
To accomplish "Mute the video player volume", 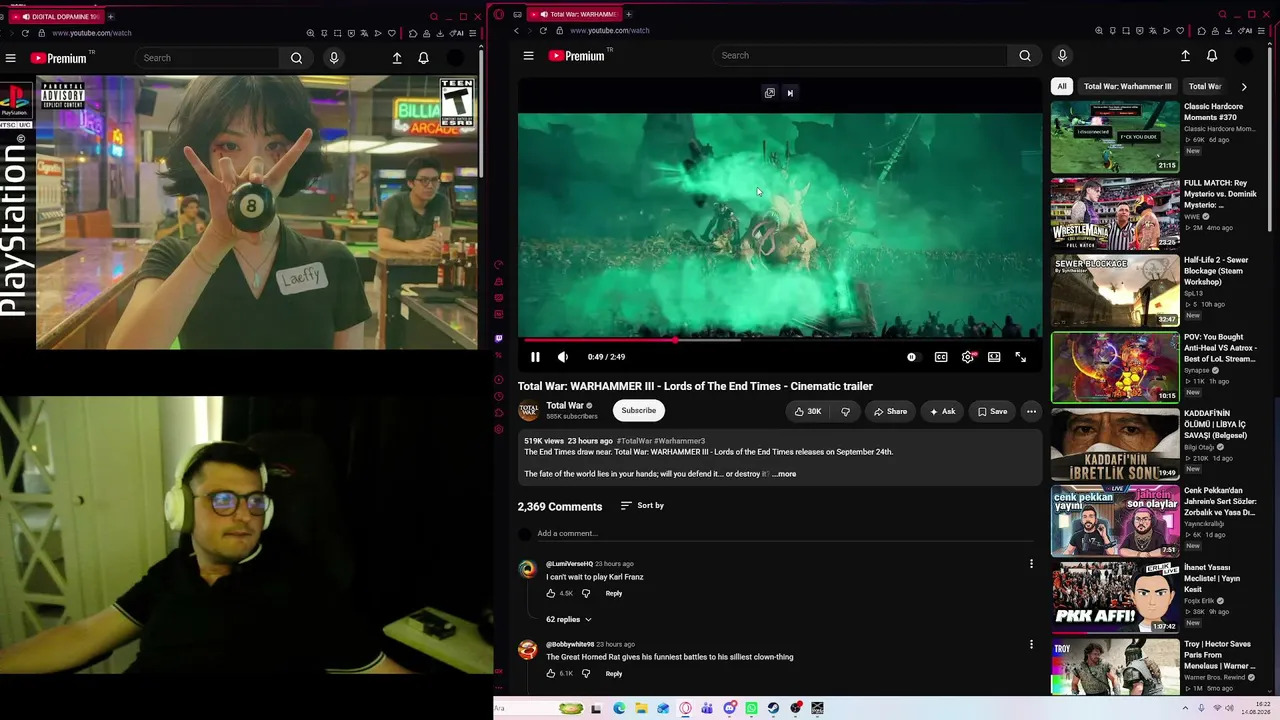I will 563,357.
